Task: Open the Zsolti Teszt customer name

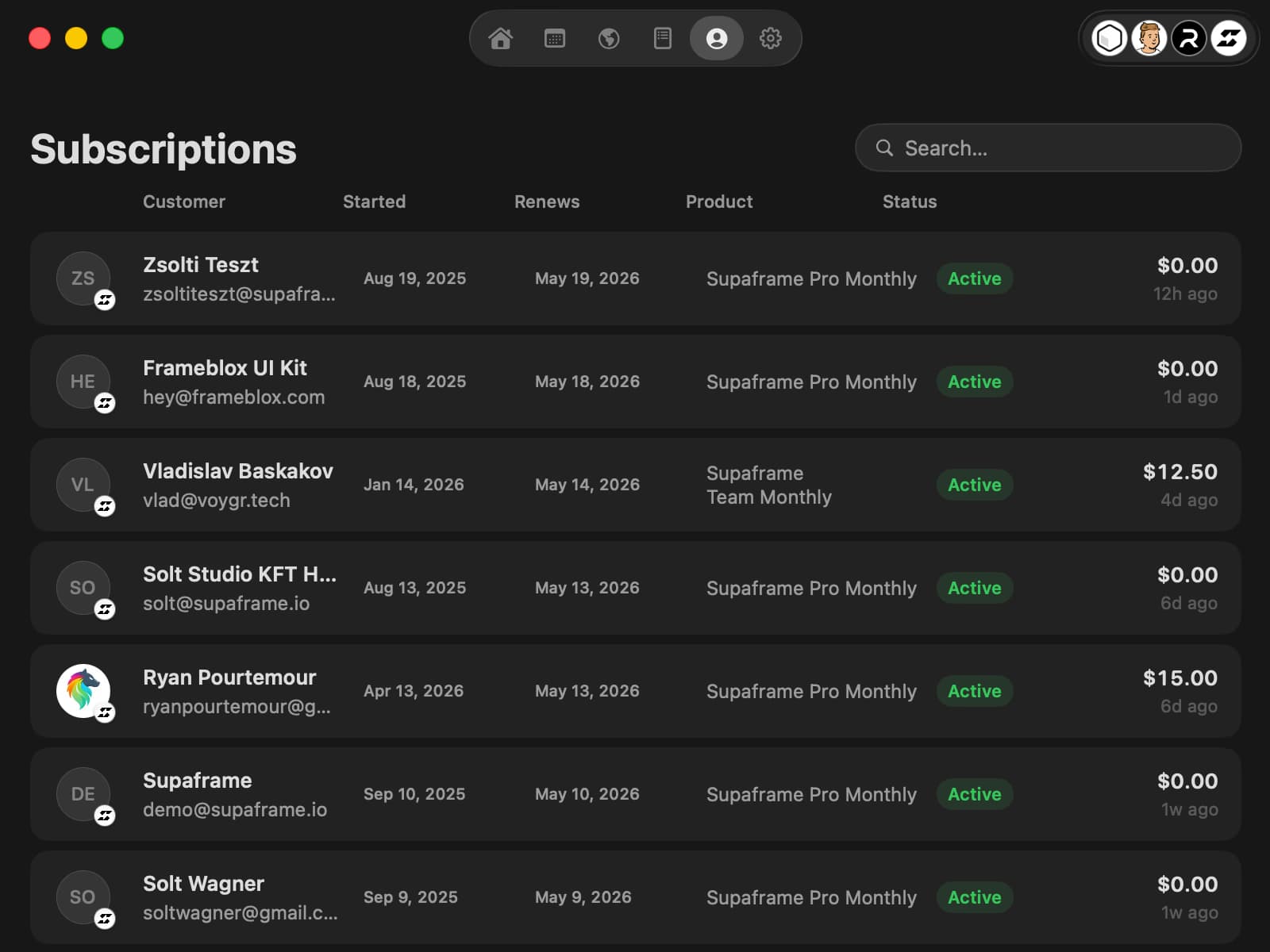Action: pos(201,265)
